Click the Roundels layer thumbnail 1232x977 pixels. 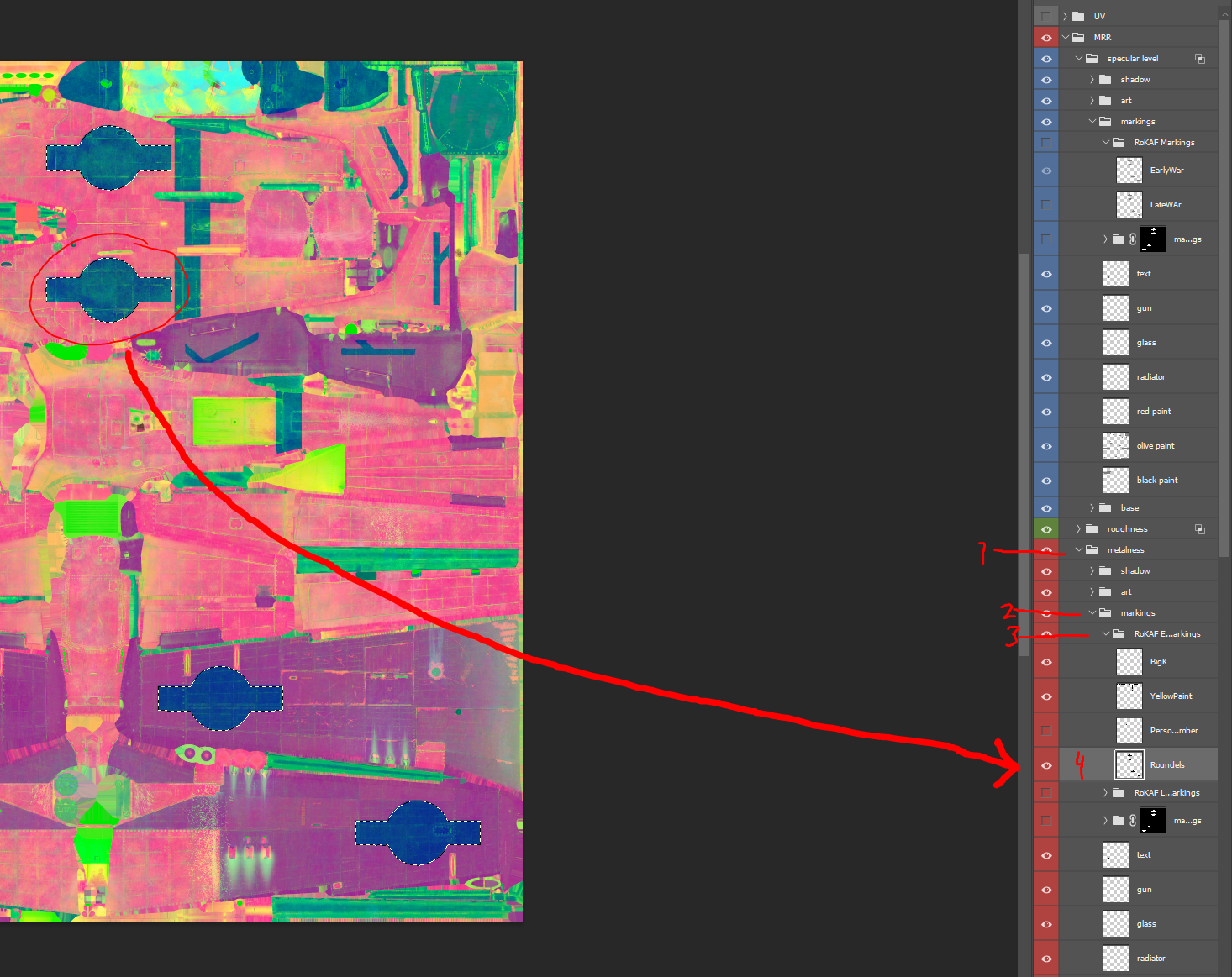click(x=1129, y=764)
